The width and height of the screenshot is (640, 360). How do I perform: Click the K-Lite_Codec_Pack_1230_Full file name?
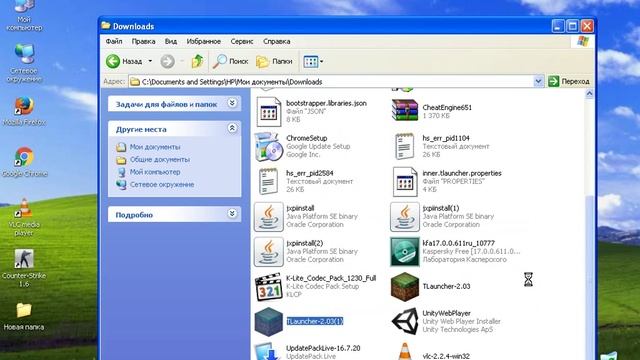pos(331,278)
